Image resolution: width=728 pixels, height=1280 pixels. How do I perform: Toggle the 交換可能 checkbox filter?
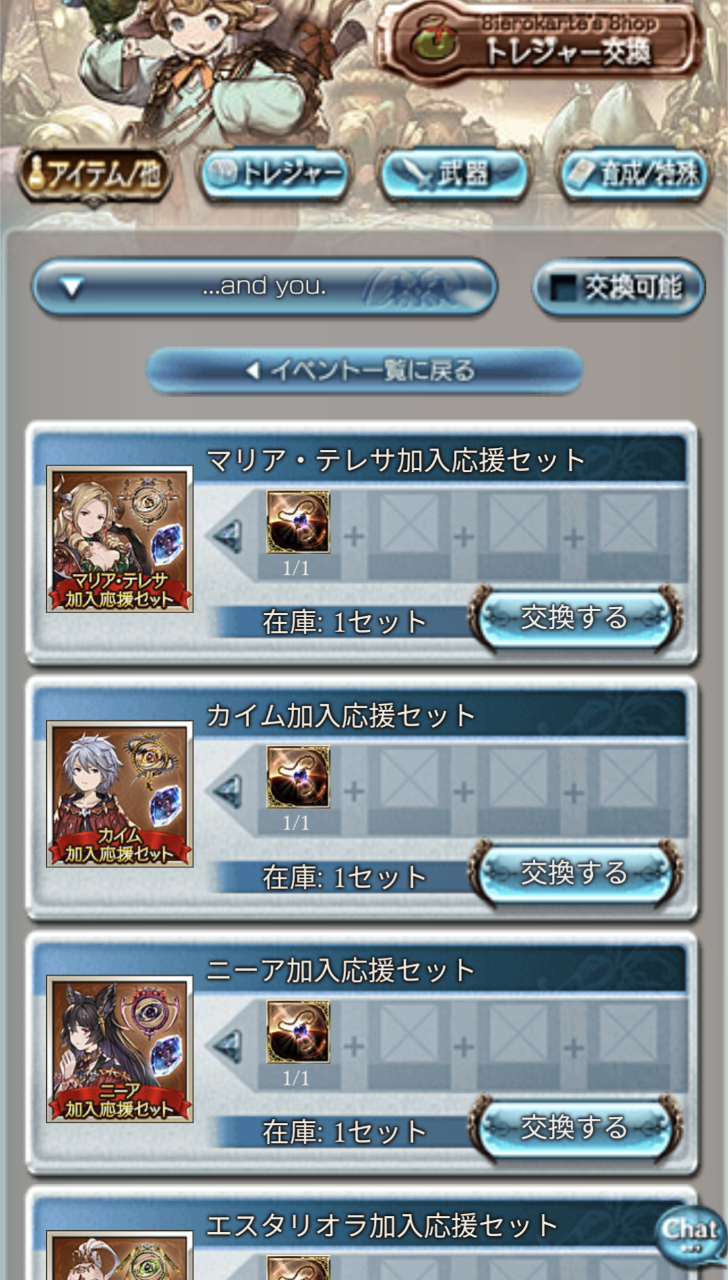619,288
